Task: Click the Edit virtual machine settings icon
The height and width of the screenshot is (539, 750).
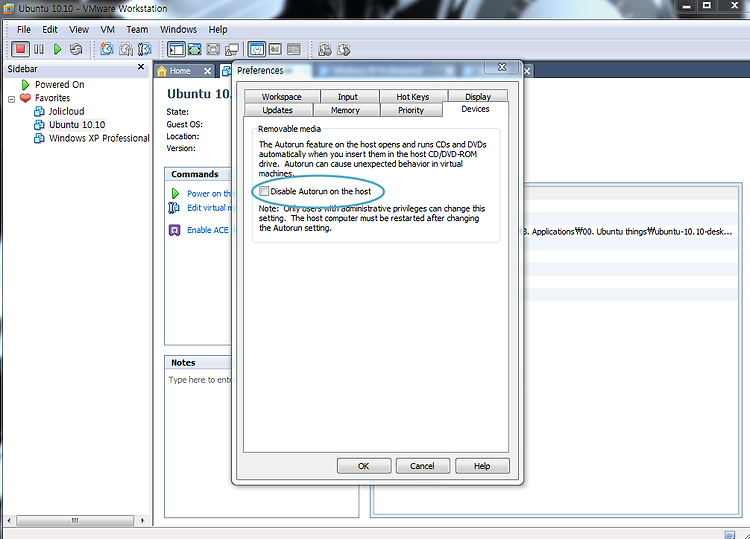Action: tap(174, 208)
